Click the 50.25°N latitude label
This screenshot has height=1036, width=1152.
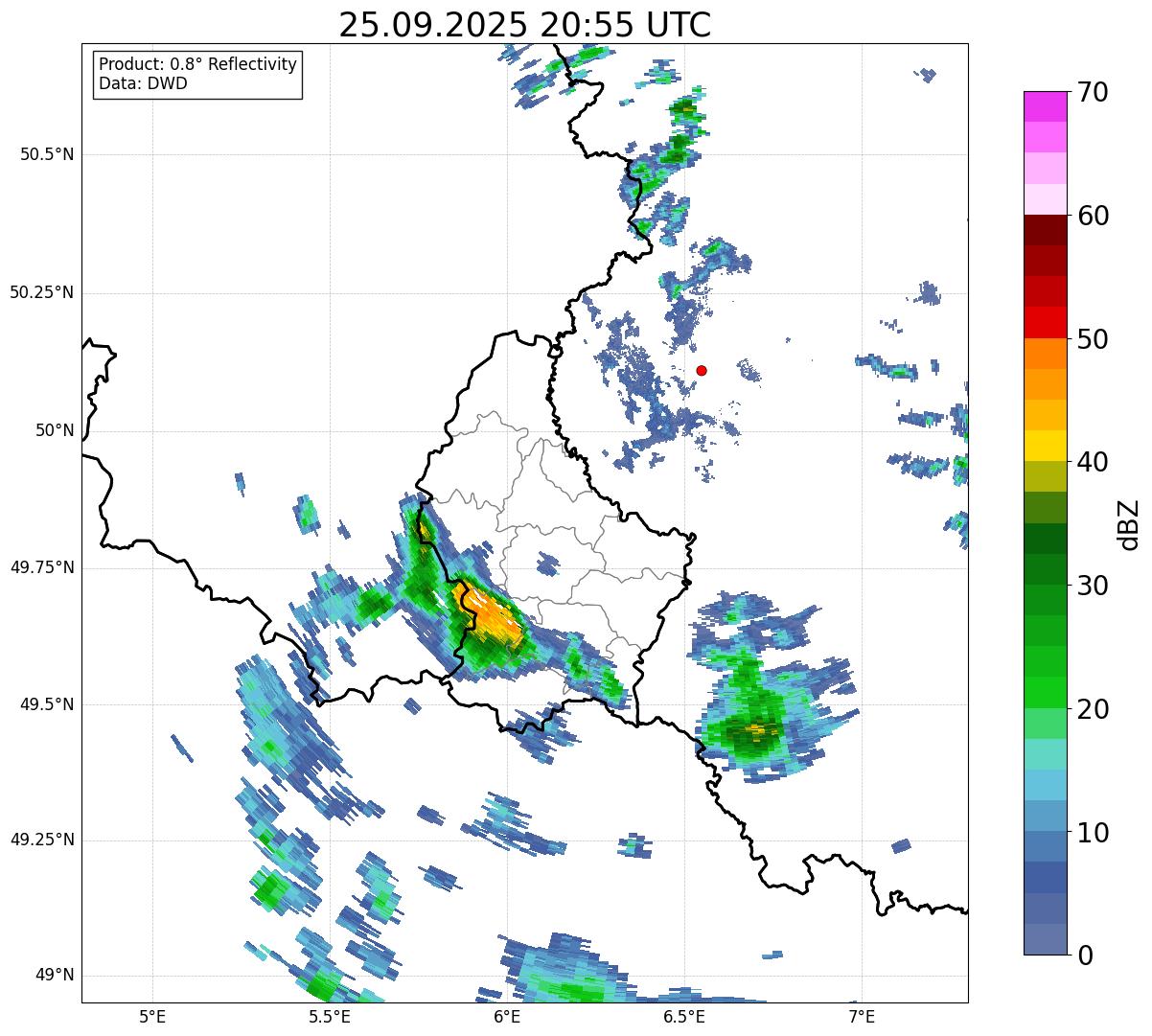(x=42, y=292)
